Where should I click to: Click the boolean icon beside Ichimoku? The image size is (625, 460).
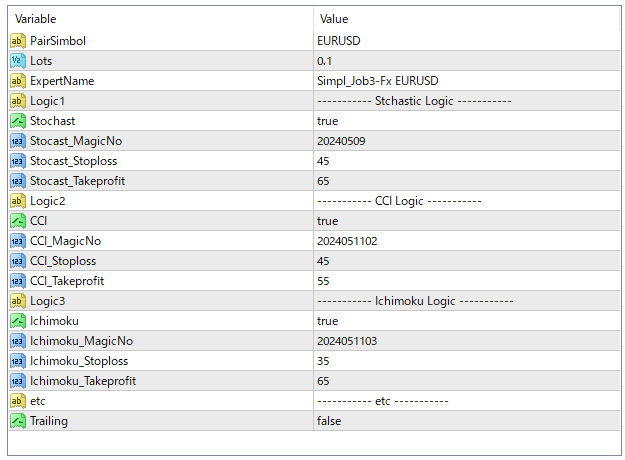click(x=17, y=321)
